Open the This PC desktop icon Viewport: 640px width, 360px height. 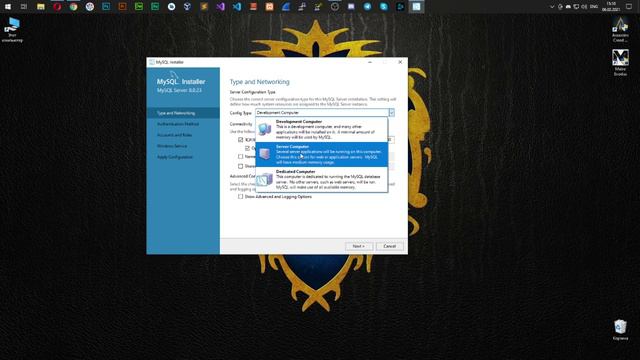[x=12, y=29]
